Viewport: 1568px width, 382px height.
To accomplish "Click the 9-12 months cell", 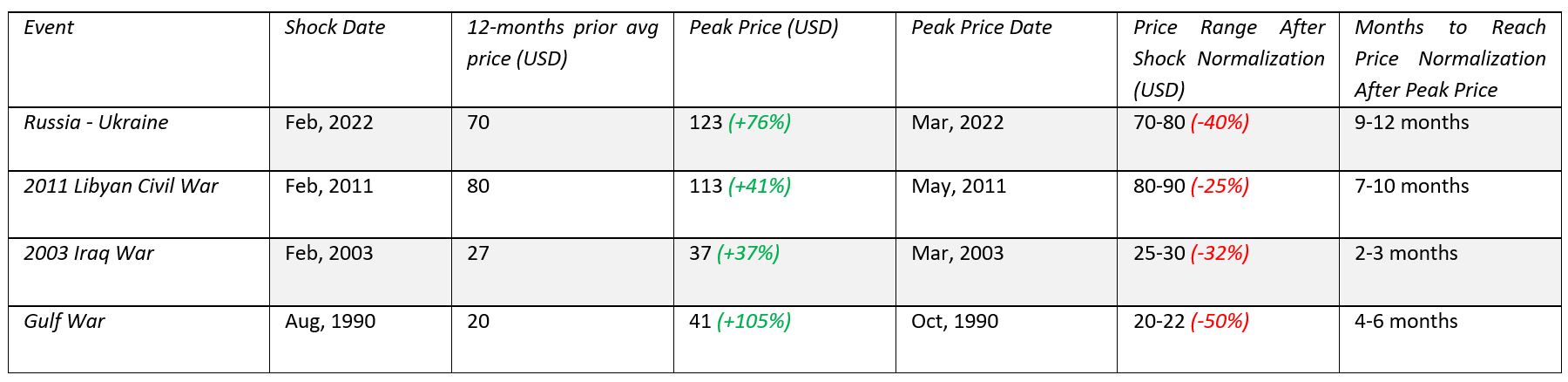I will point(1411,122).
